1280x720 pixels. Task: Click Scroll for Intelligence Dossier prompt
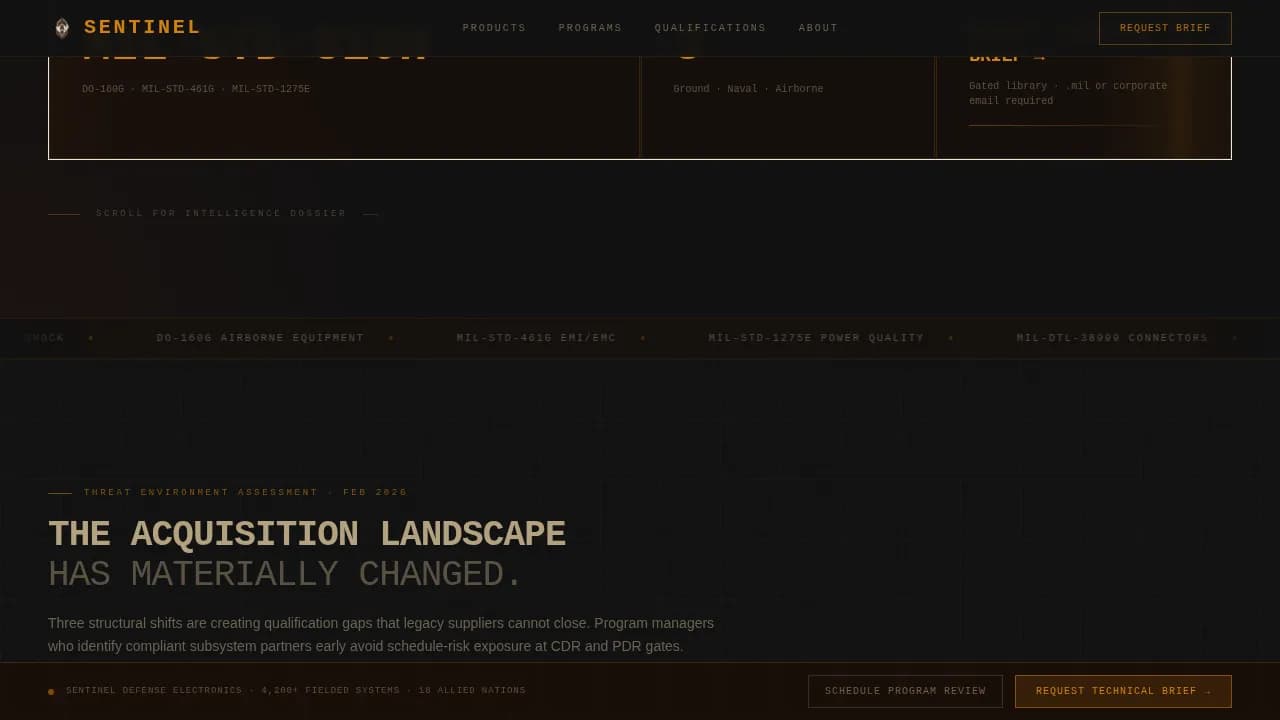click(x=221, y=214)
